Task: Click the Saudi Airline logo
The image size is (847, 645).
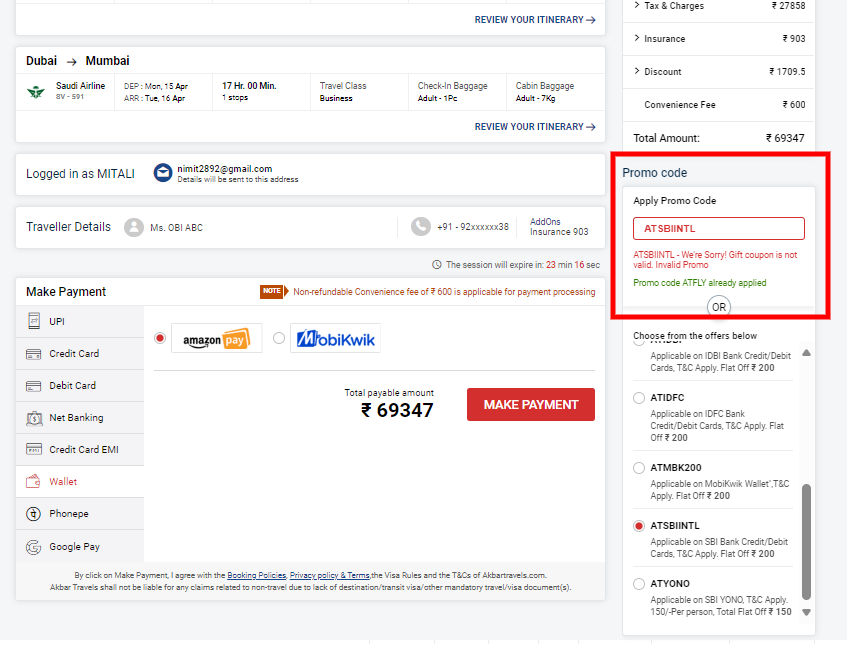Action: [36, 92]
